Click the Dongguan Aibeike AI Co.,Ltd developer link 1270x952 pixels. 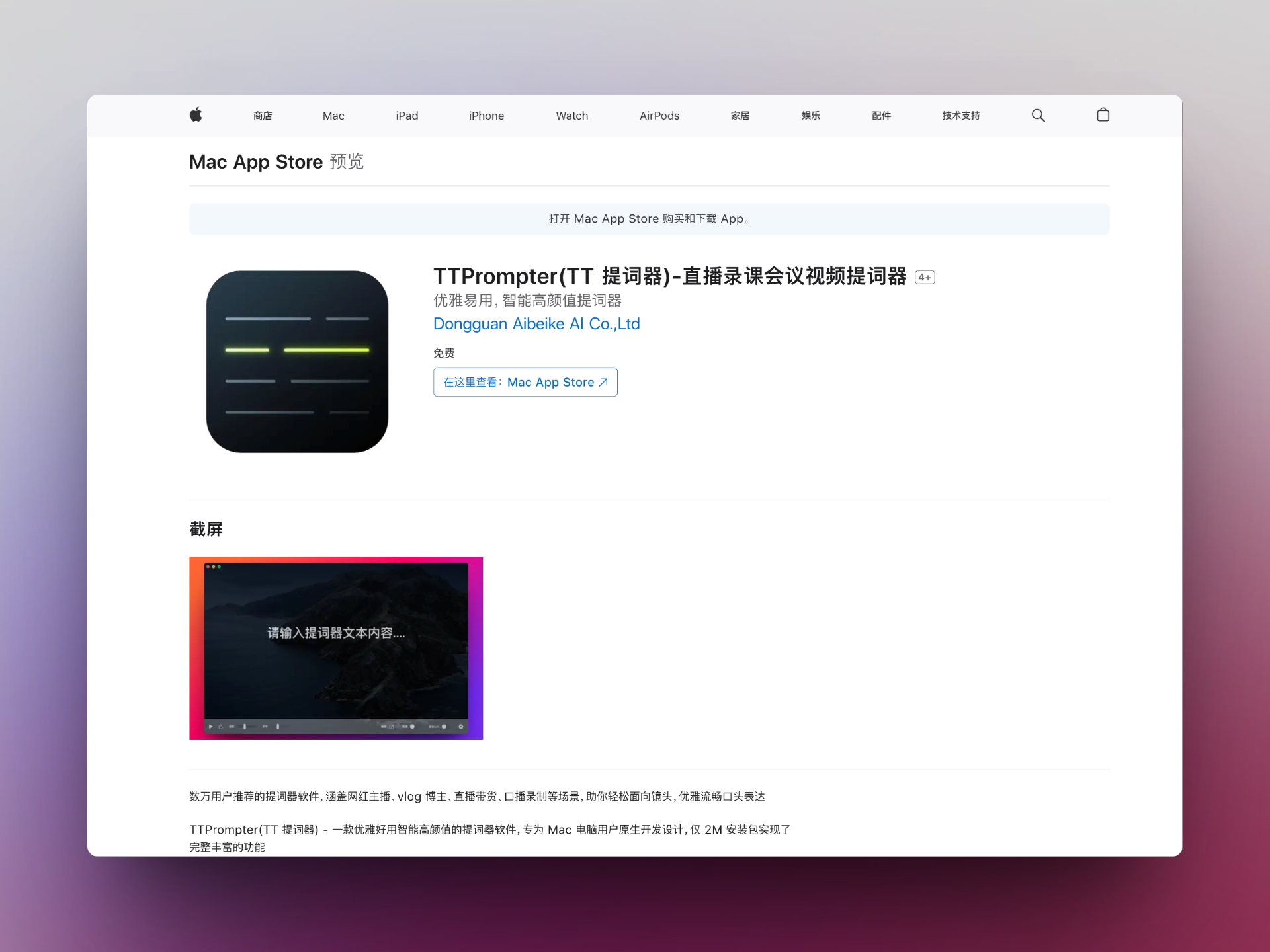click(536, 324)
